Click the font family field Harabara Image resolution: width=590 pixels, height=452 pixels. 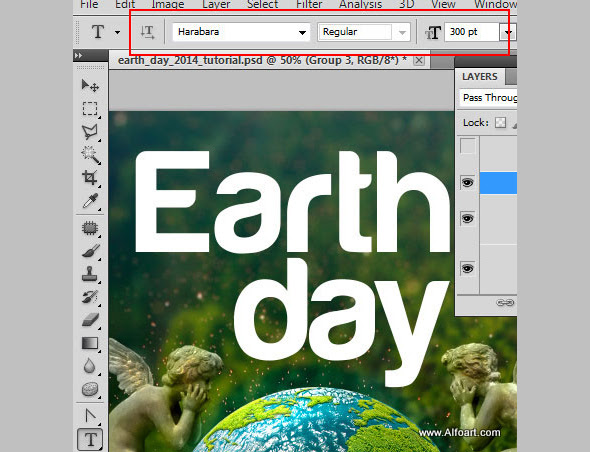click(x=241, y=32)
